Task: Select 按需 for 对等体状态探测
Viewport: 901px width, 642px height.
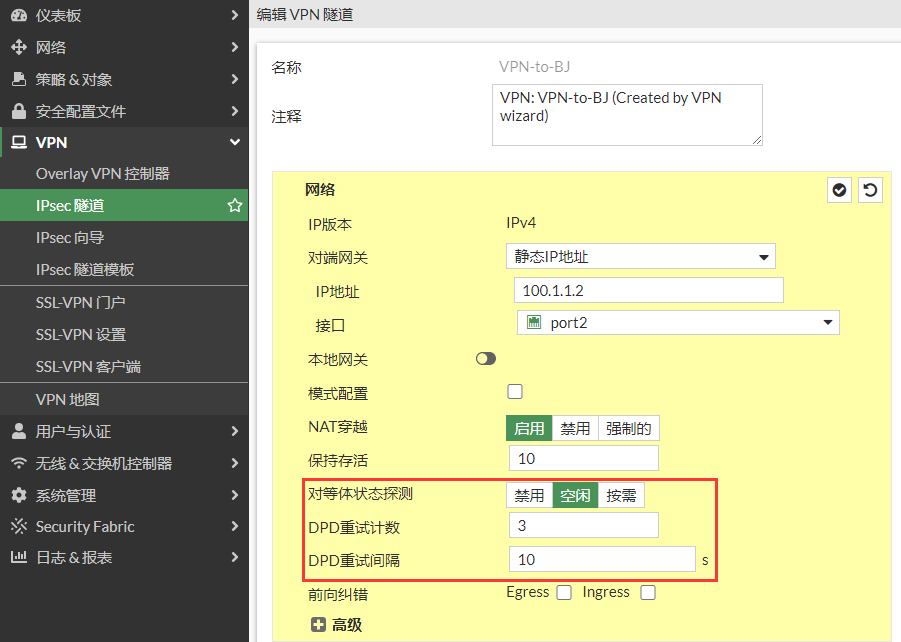Action: (x=621, y=496)
